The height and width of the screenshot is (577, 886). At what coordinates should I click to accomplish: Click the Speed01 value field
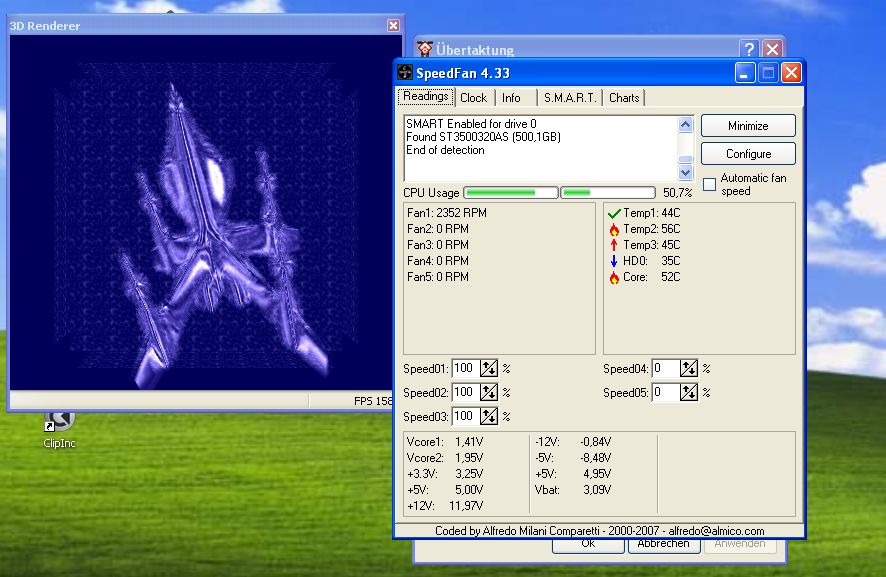[466, 368]
